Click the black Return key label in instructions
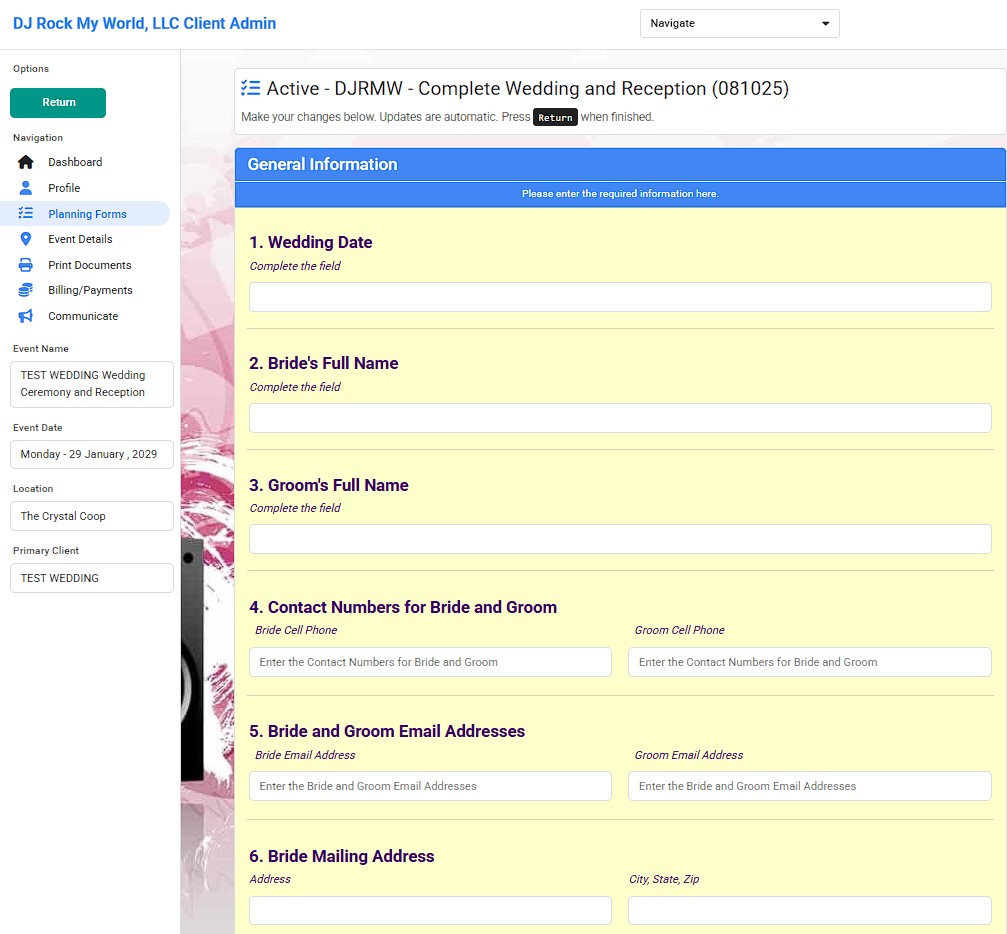 [555, 118]
